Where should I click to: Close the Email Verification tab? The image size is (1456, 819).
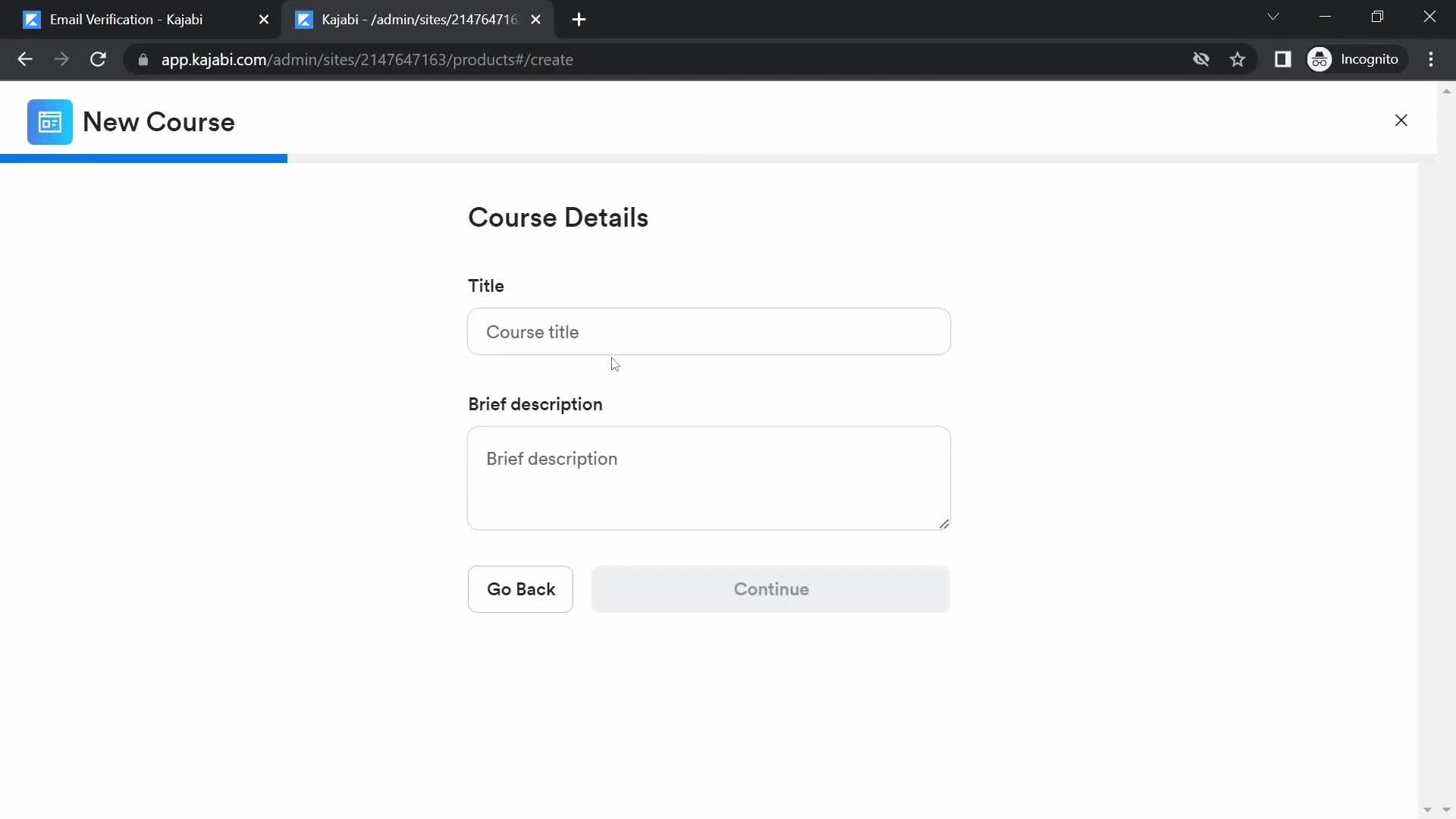pyautogui.click(x=264, y=20)
